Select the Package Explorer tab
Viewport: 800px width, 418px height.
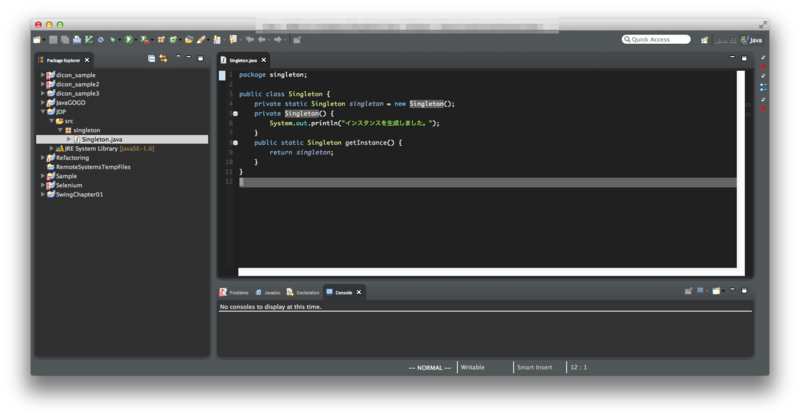(63, 60)
